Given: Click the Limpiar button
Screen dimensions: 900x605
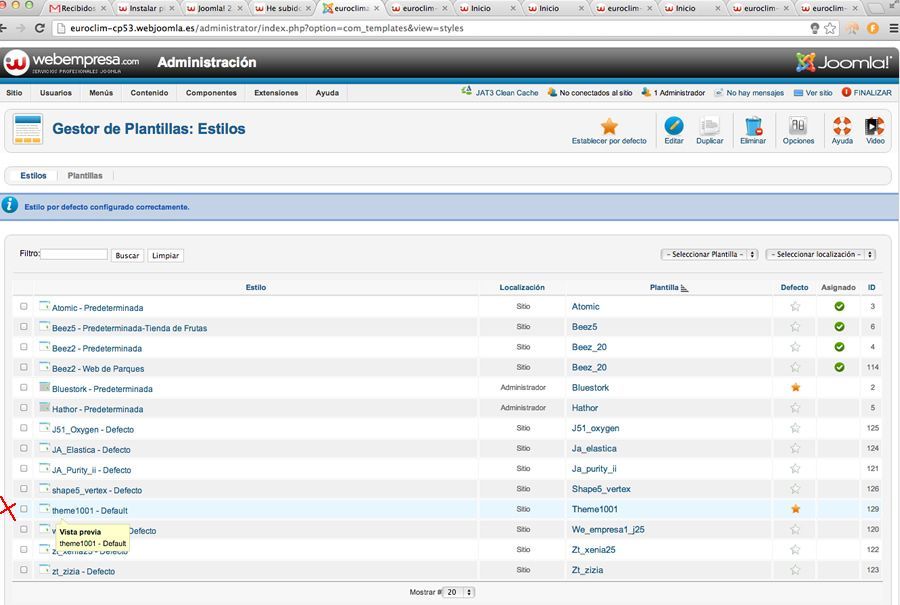Looking at the screenshot, I should click(x=165, y=255).
